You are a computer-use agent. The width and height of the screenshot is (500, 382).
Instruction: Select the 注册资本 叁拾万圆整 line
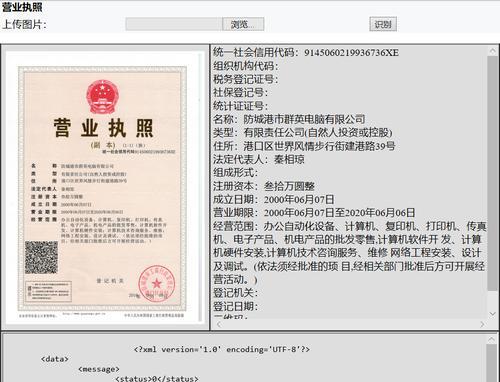(x=264, y=186)
